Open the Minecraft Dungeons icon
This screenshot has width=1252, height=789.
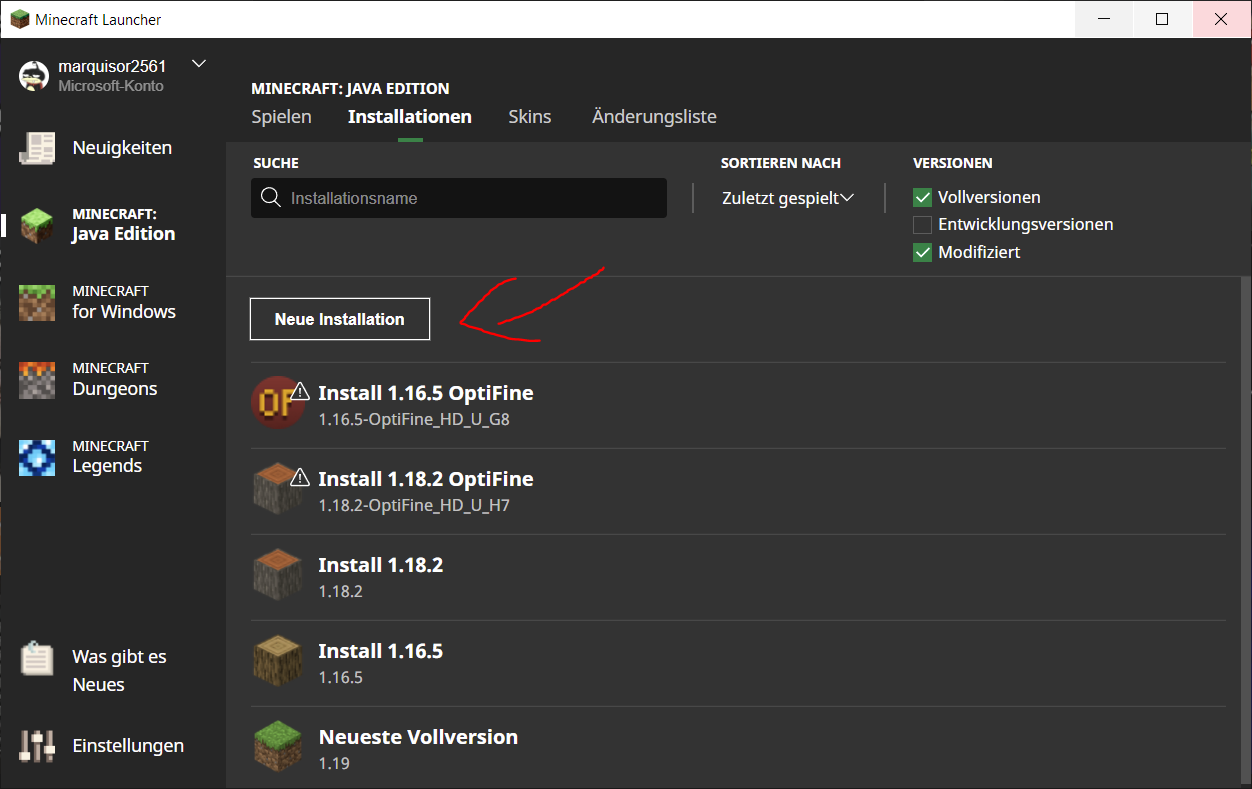[38, 379]
